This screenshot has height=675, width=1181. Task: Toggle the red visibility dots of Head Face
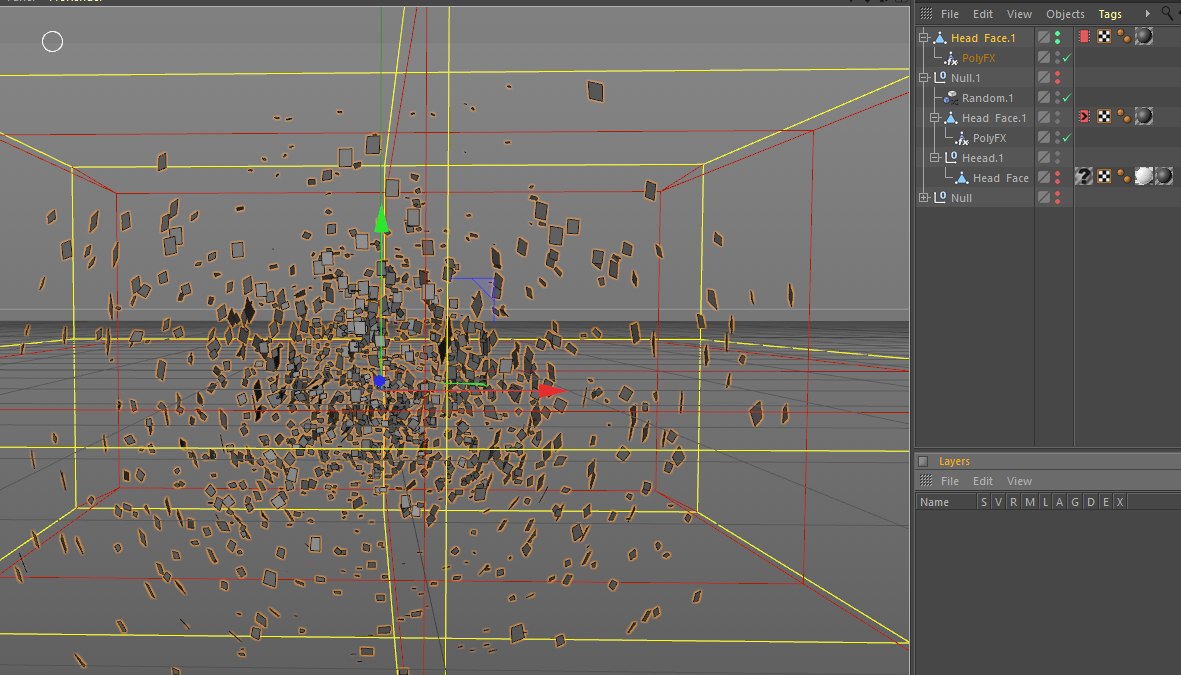click(x=1057, y=178)
